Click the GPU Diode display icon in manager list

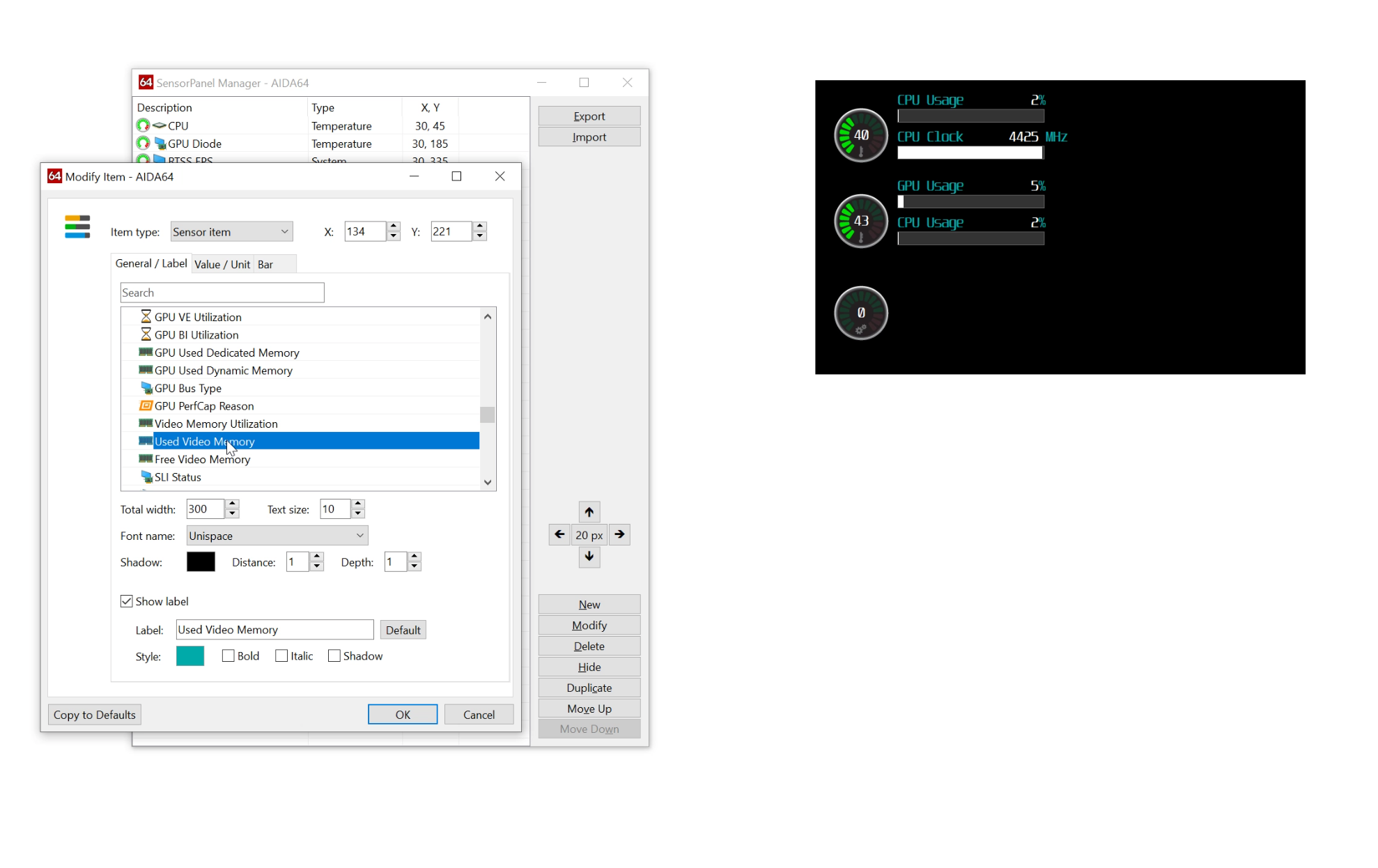(160, 144)
